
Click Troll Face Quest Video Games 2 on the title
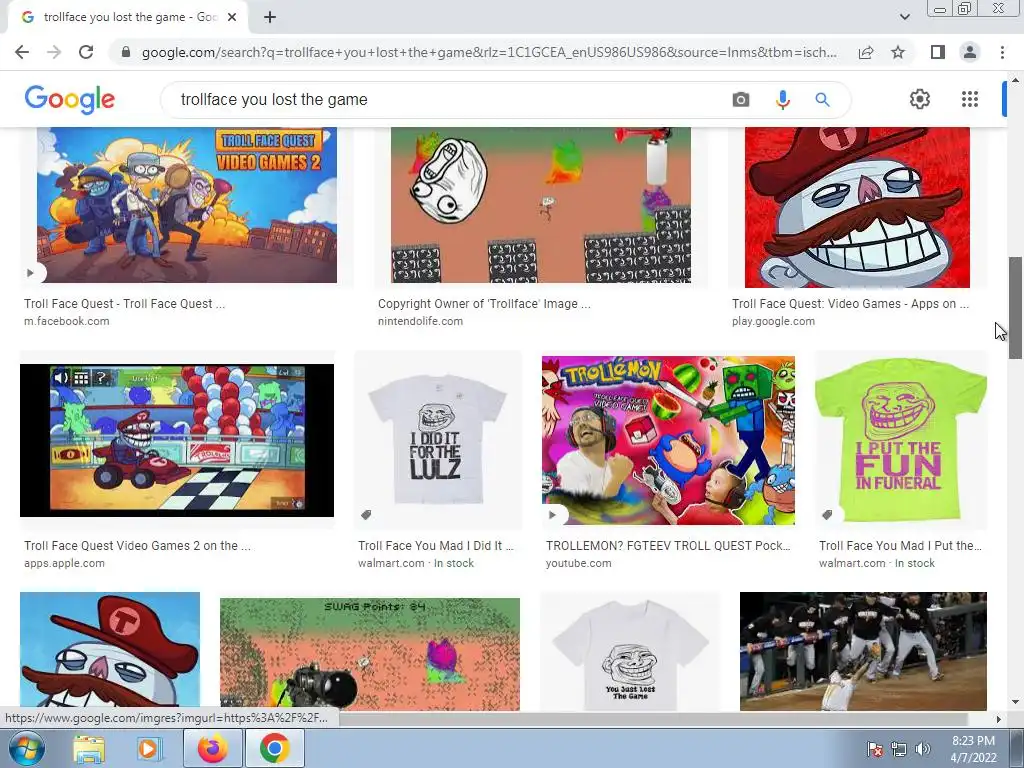(137, 546)
